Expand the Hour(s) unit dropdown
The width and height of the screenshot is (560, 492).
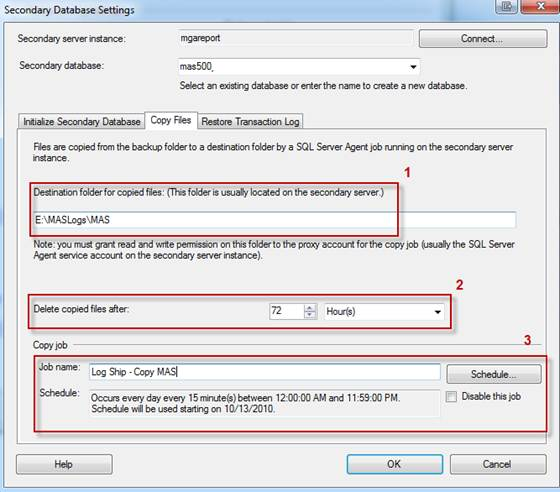[x=384, y=311]
